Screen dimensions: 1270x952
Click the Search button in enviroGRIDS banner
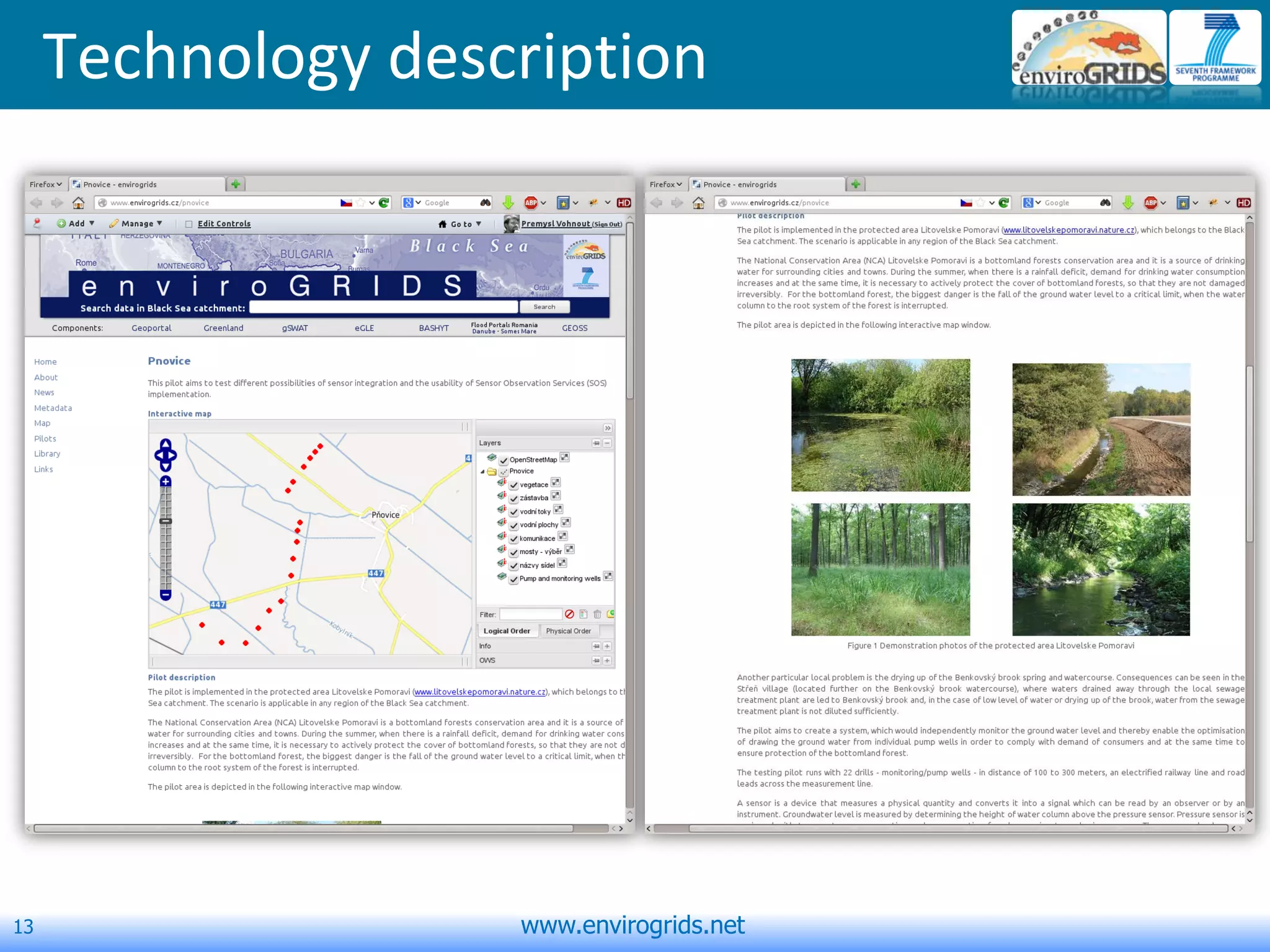click(x=544, y=307)
